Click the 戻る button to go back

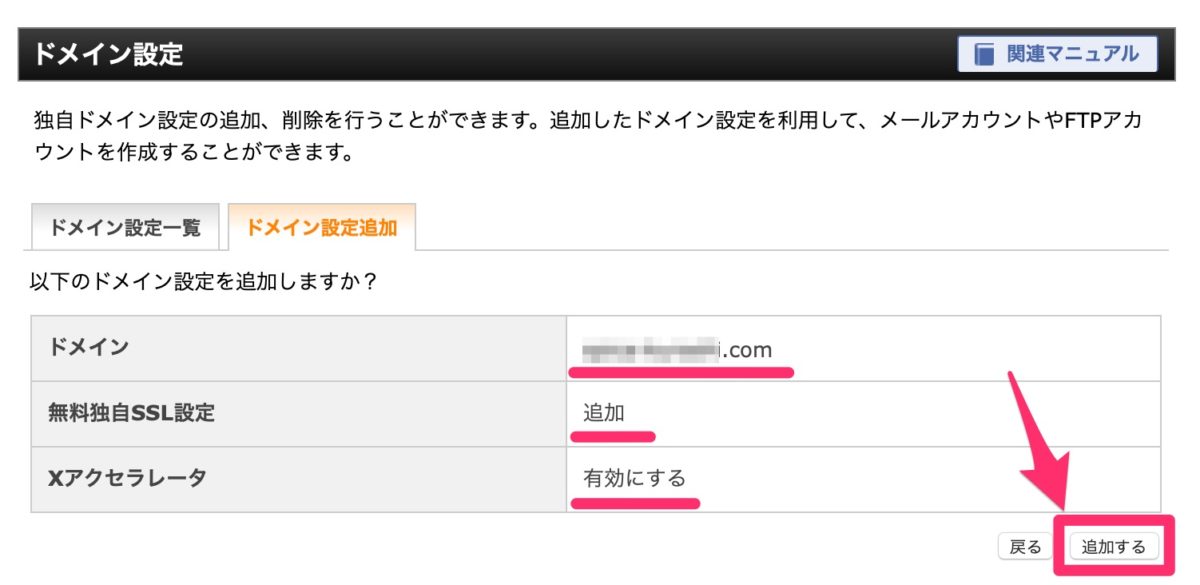coord(1025,547)
